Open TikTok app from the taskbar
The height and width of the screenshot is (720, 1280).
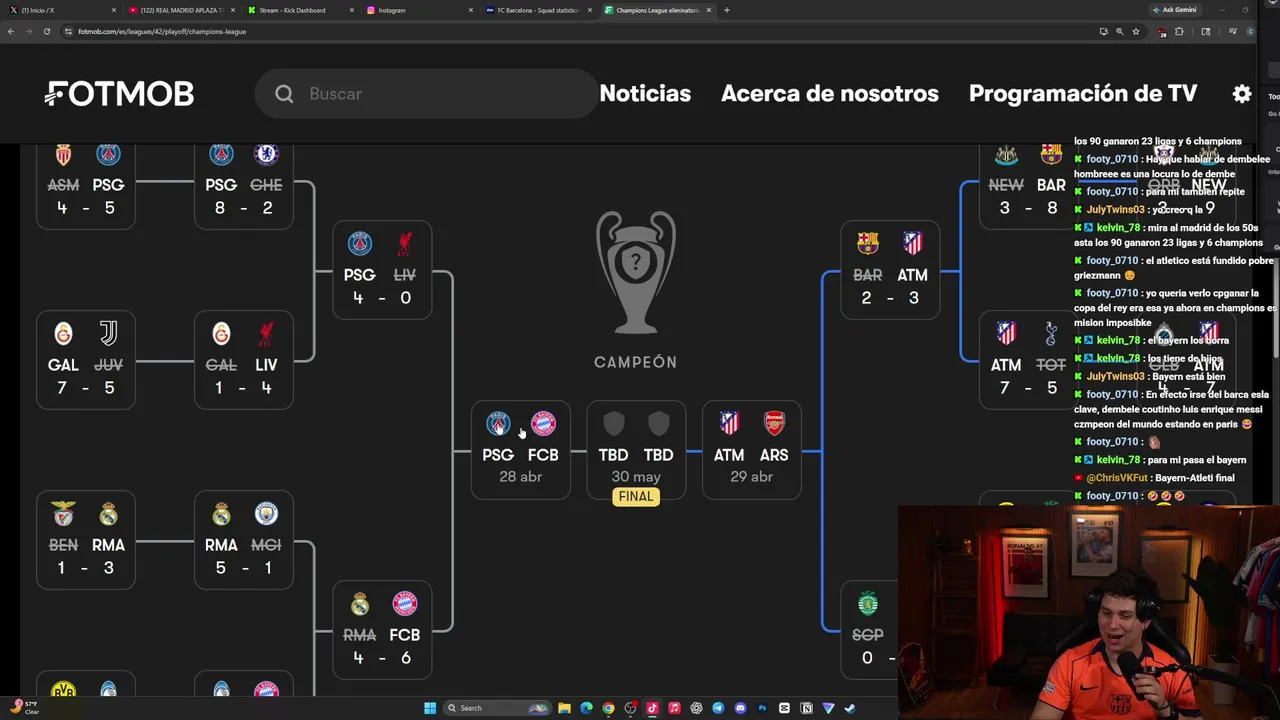[652, 708]
